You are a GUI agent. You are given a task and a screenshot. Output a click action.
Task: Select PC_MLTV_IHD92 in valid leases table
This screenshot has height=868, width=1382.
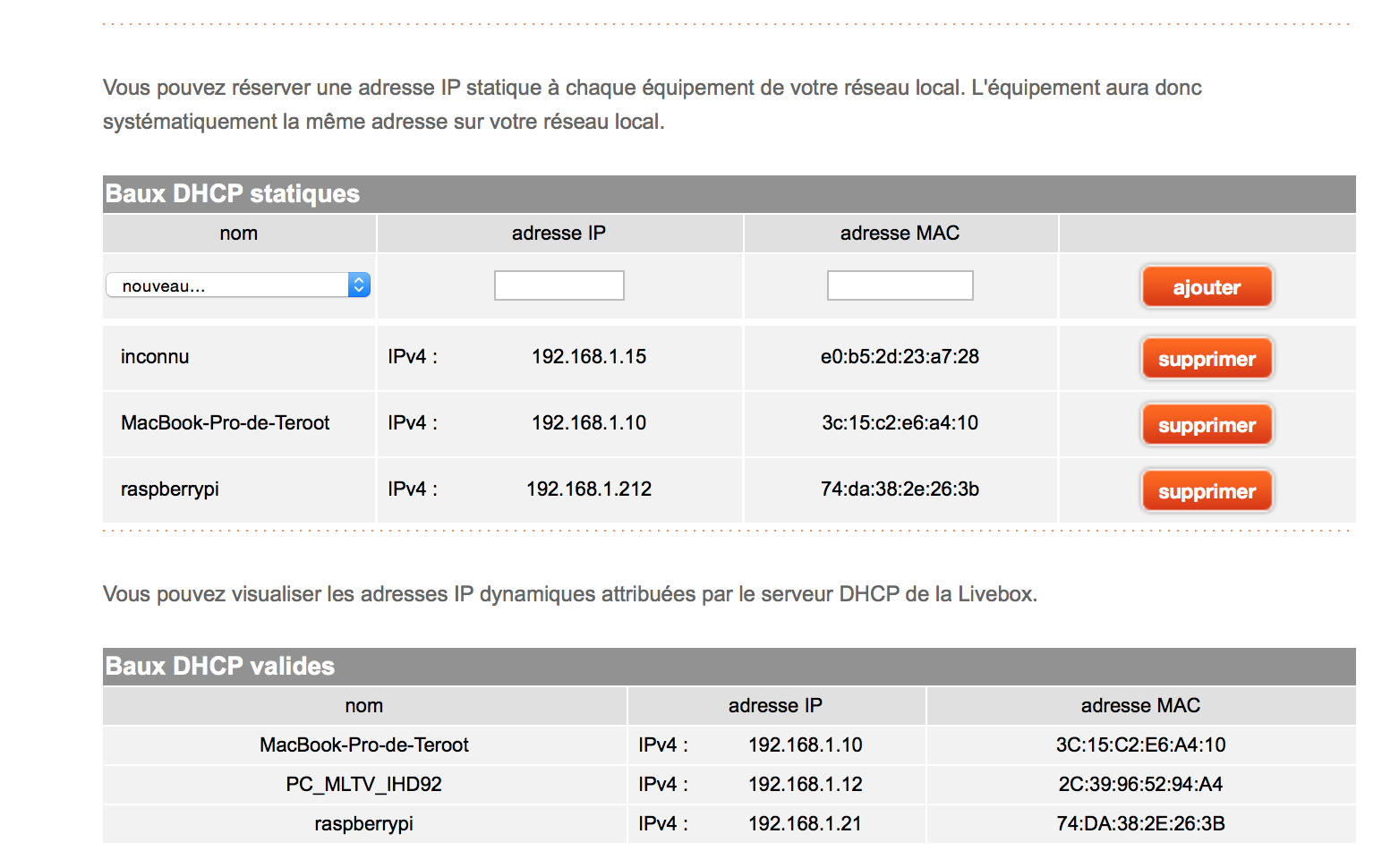pyautogui.click(x=363, y=784)
